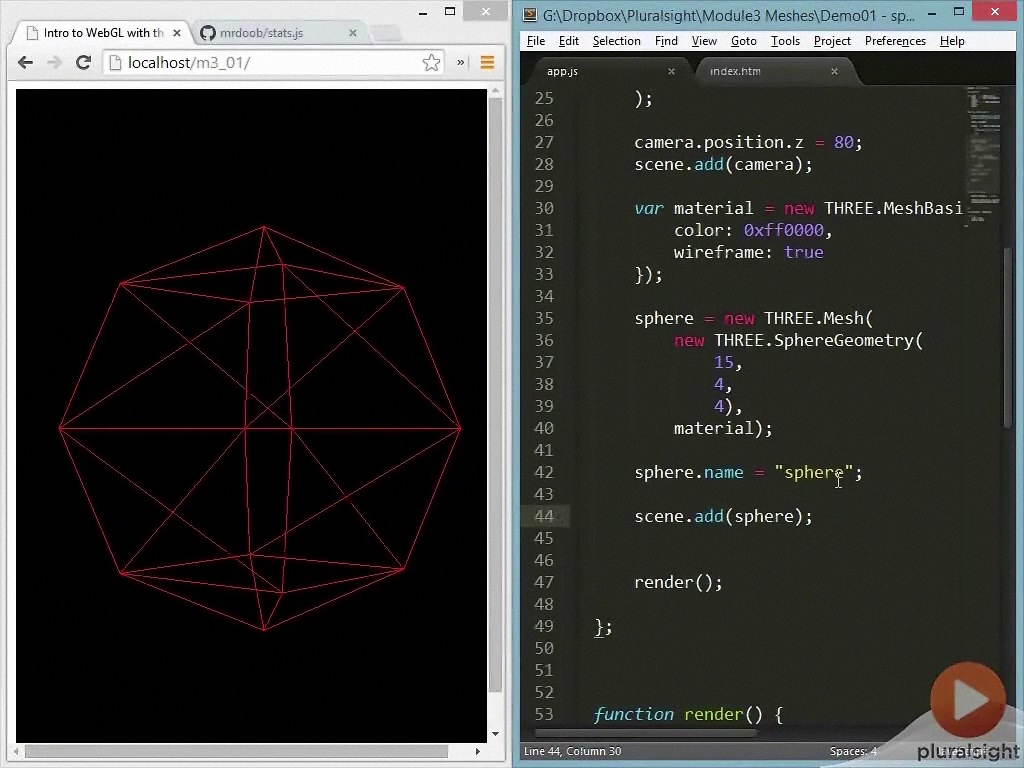
Task: Click 'sphere.name = "sphere";' line
Action: 748,472
